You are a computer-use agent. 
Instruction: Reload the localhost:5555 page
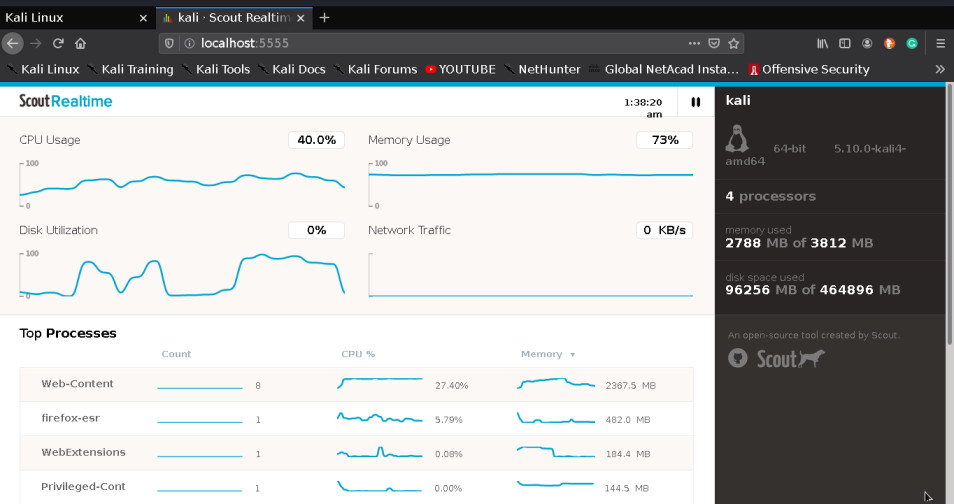[58, 43]
